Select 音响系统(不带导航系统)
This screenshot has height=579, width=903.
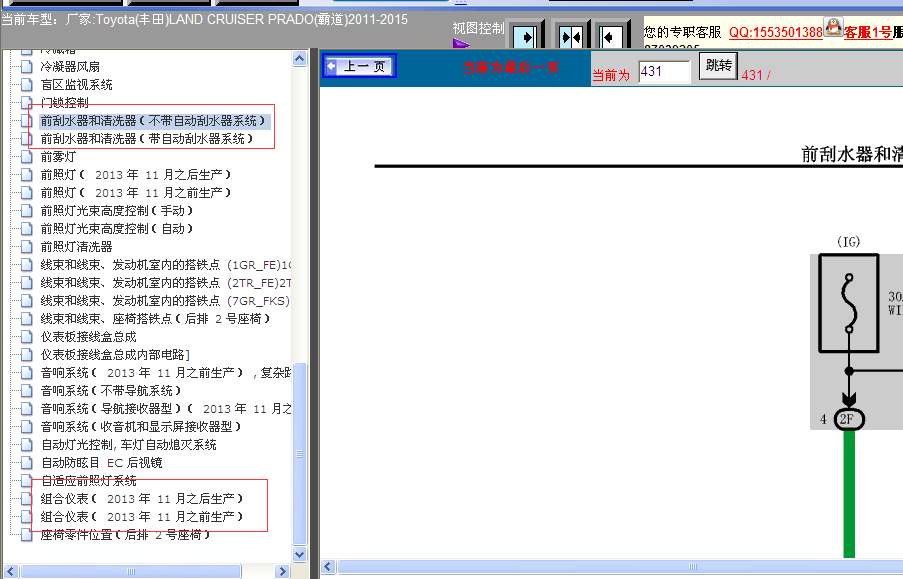111,391
